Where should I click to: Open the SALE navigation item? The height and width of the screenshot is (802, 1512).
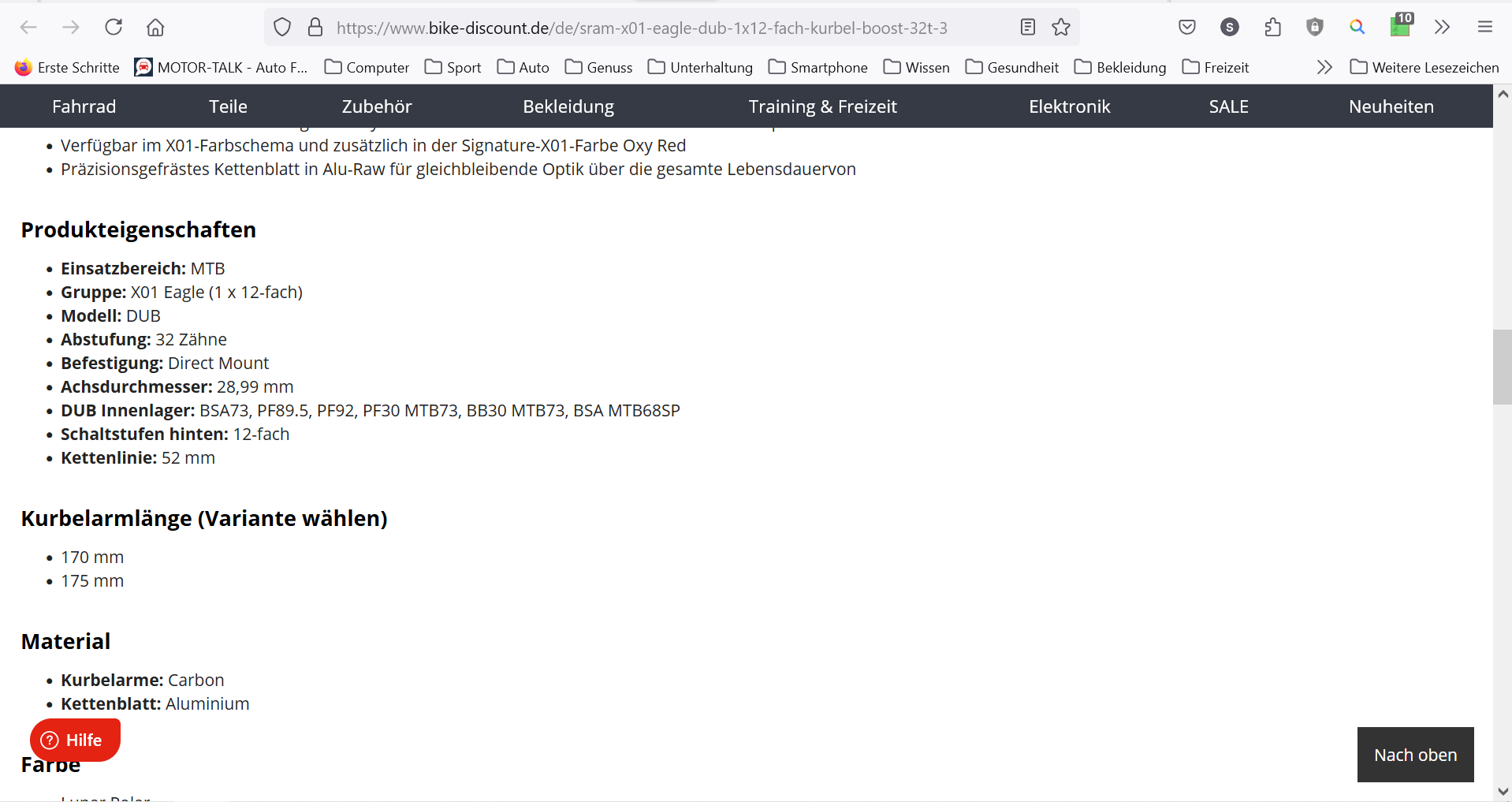click(x=1228, y=106)
